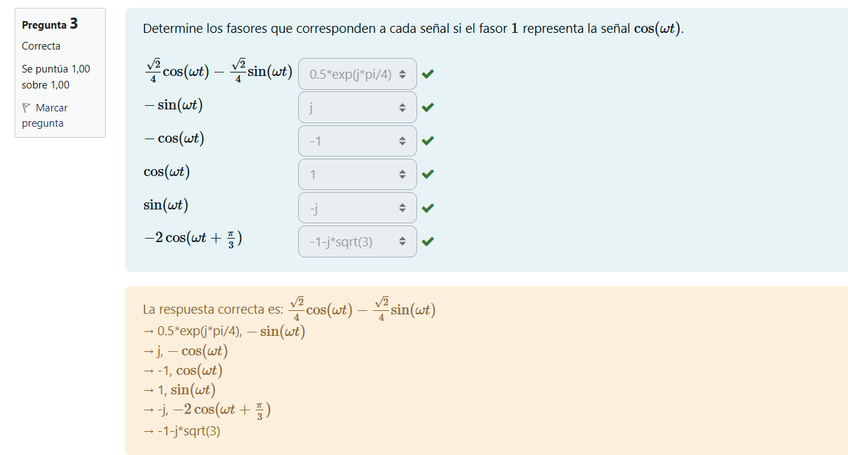
Task: Click the stepper arrows of the 0.5*exp(j*pi/4) select
Action: (x=402, y=74)
